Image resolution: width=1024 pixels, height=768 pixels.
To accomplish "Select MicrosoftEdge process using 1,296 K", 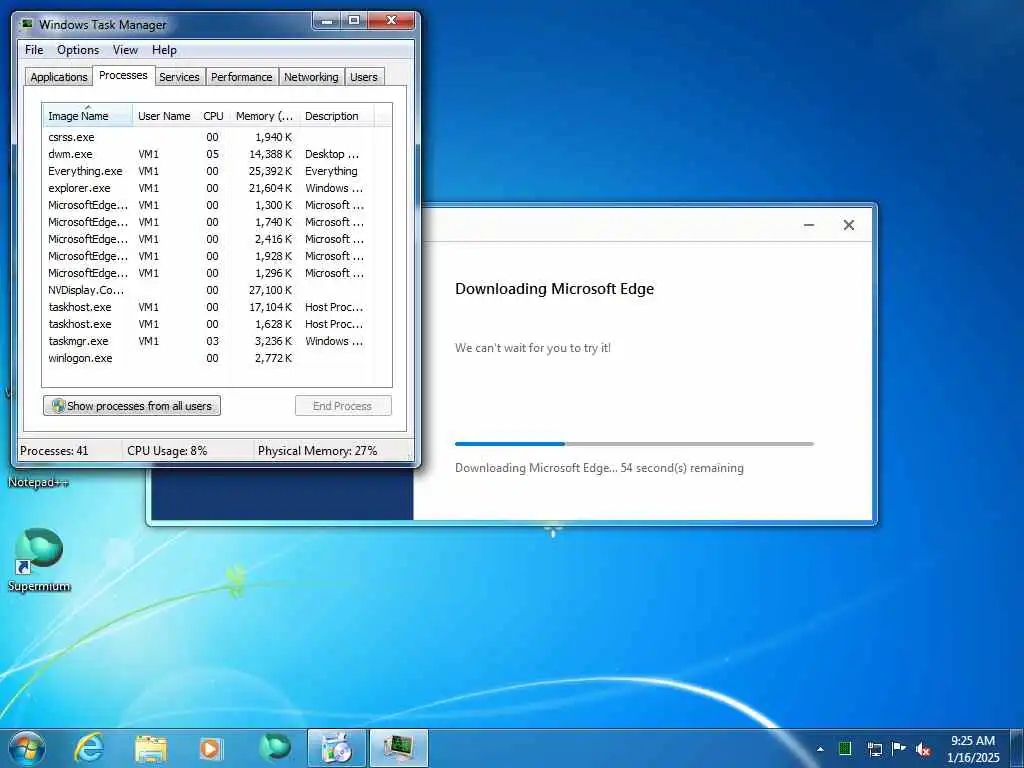I will tap(217, 273).
